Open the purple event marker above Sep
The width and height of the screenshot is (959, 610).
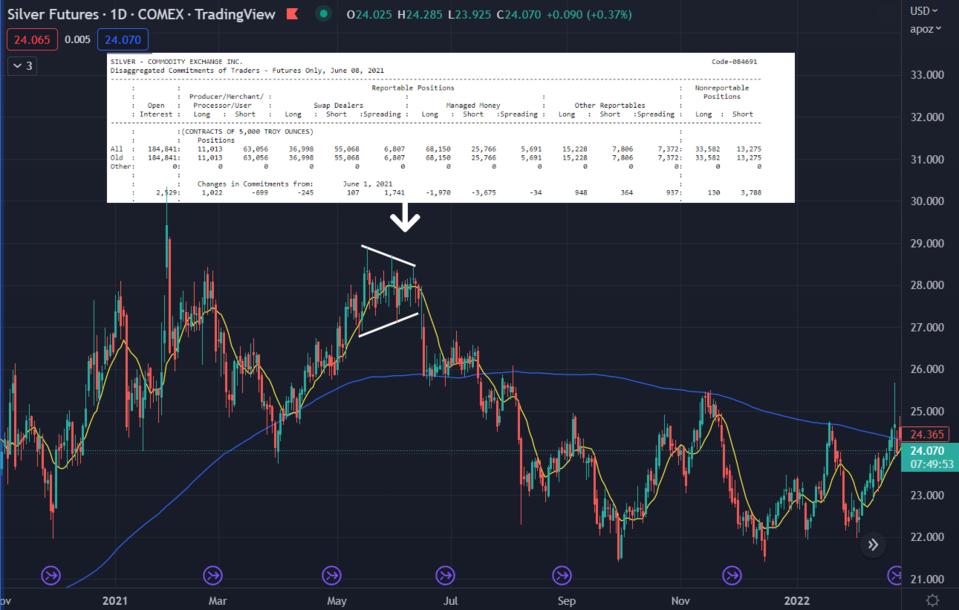tap(561, 575)
